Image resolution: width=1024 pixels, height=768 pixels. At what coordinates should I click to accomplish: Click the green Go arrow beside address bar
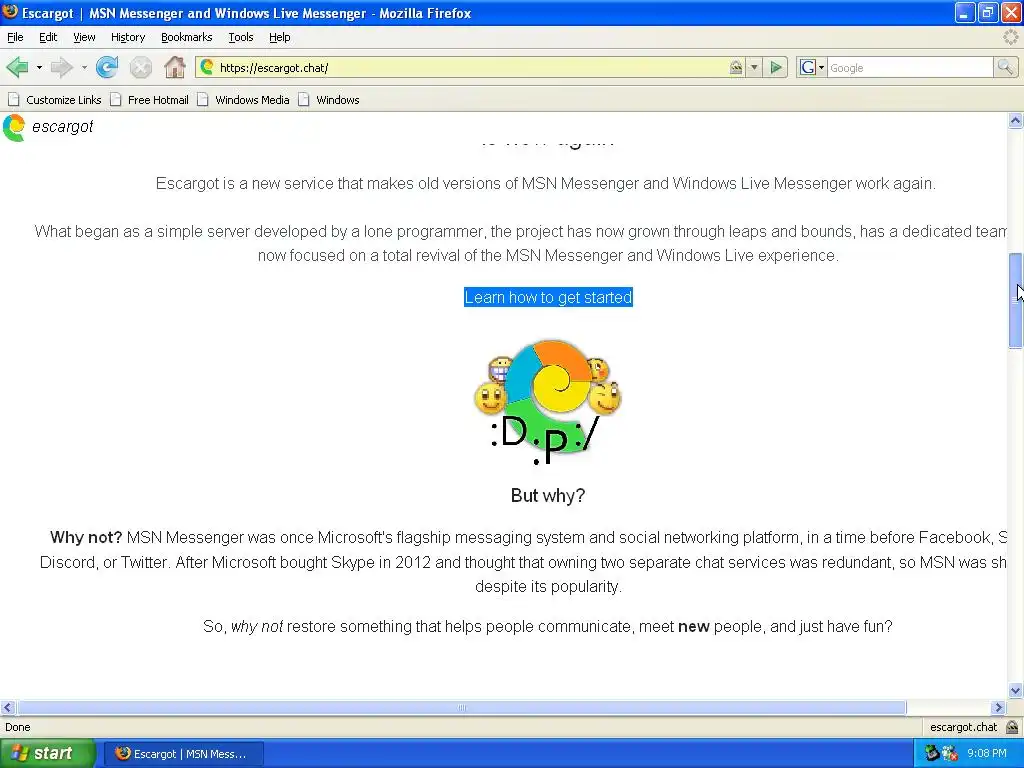pyautogui.click(x=776, y=67)
